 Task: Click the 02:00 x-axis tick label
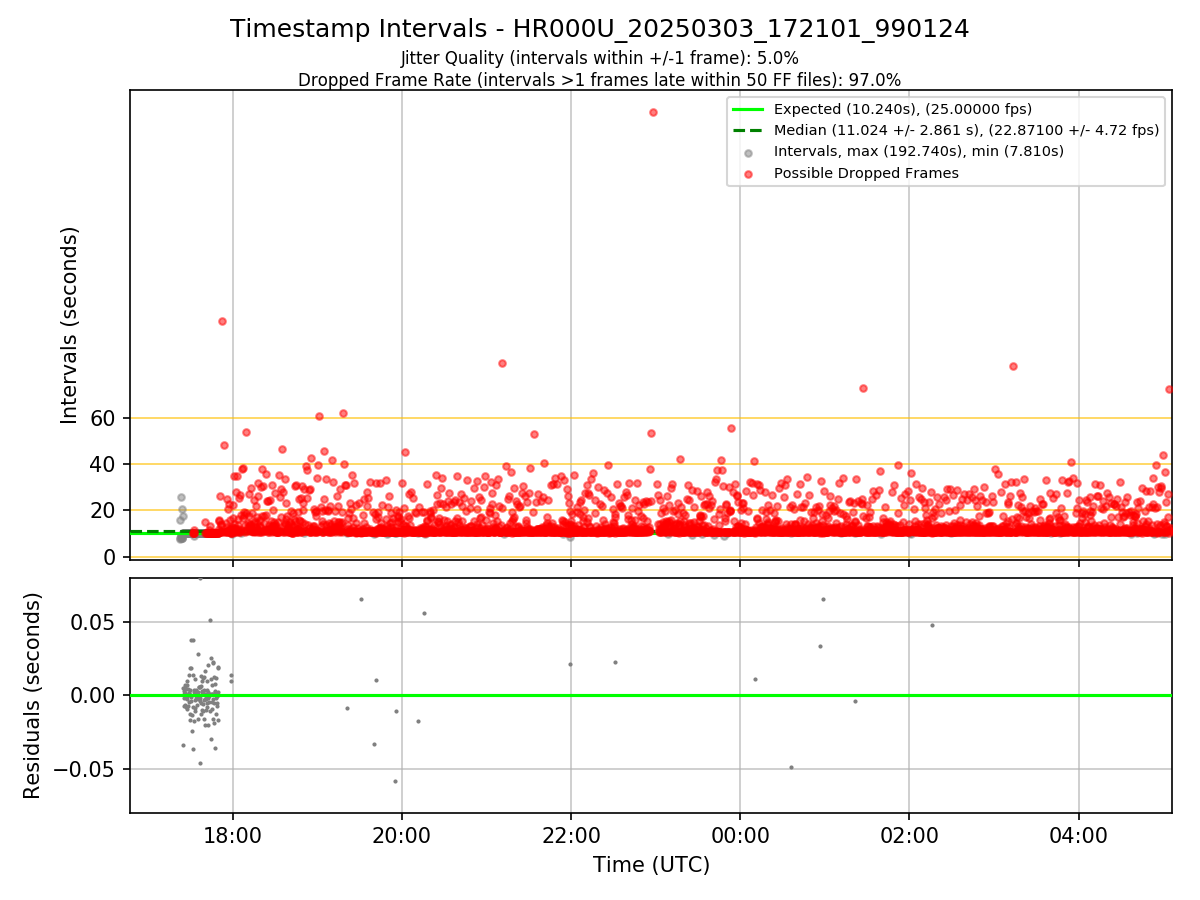(909, 834)
